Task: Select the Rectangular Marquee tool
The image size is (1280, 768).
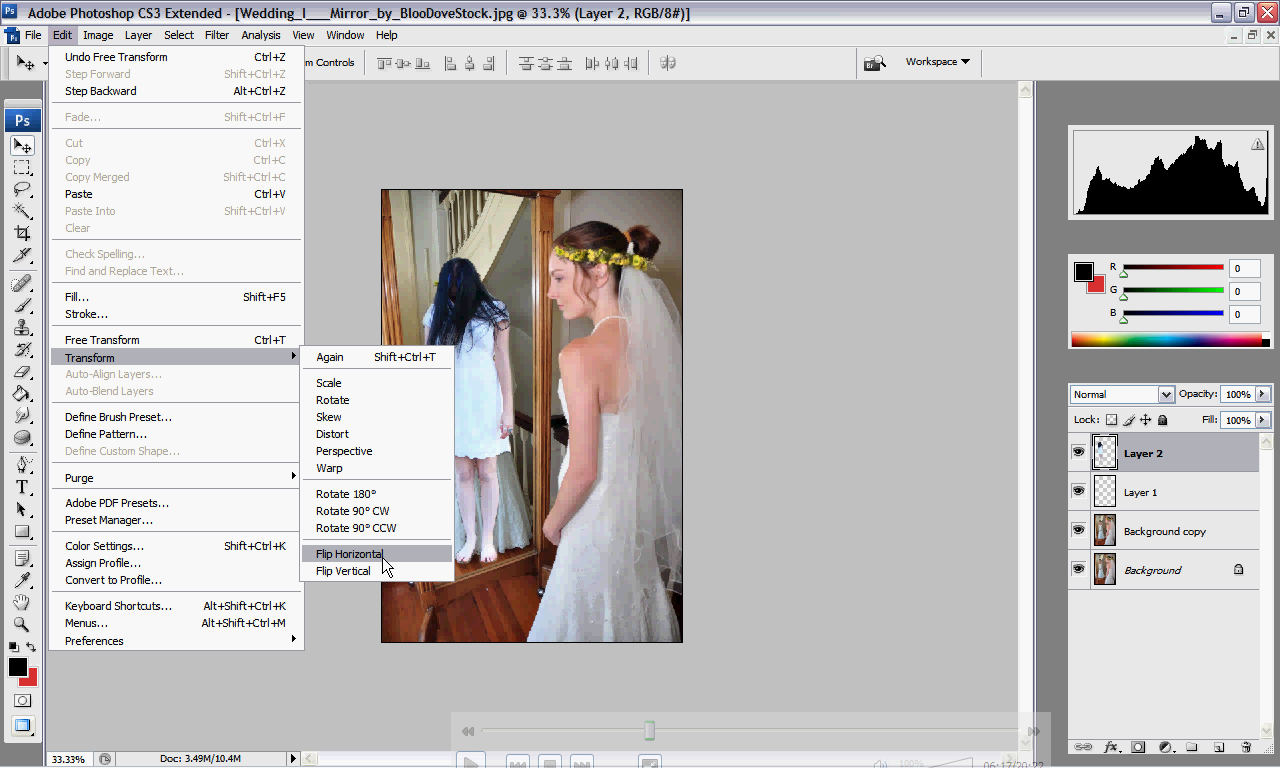Action: click(22, 167)
